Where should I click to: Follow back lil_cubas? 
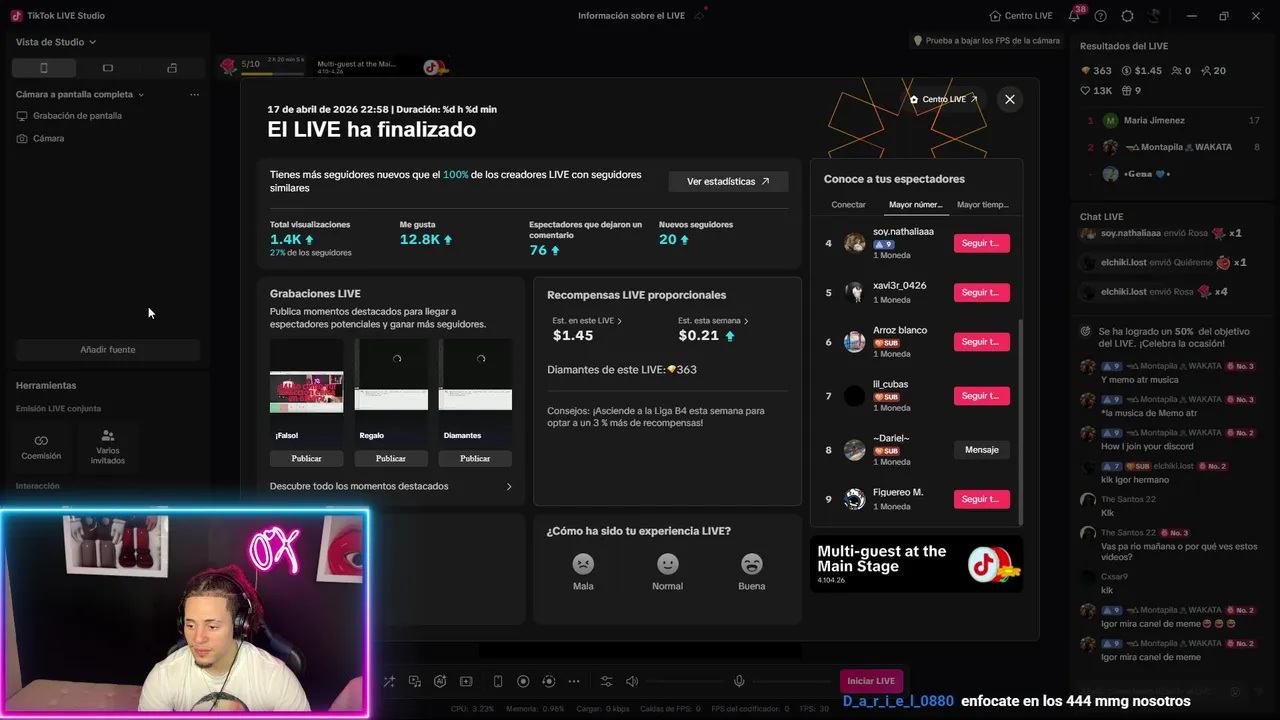[981, 396]
